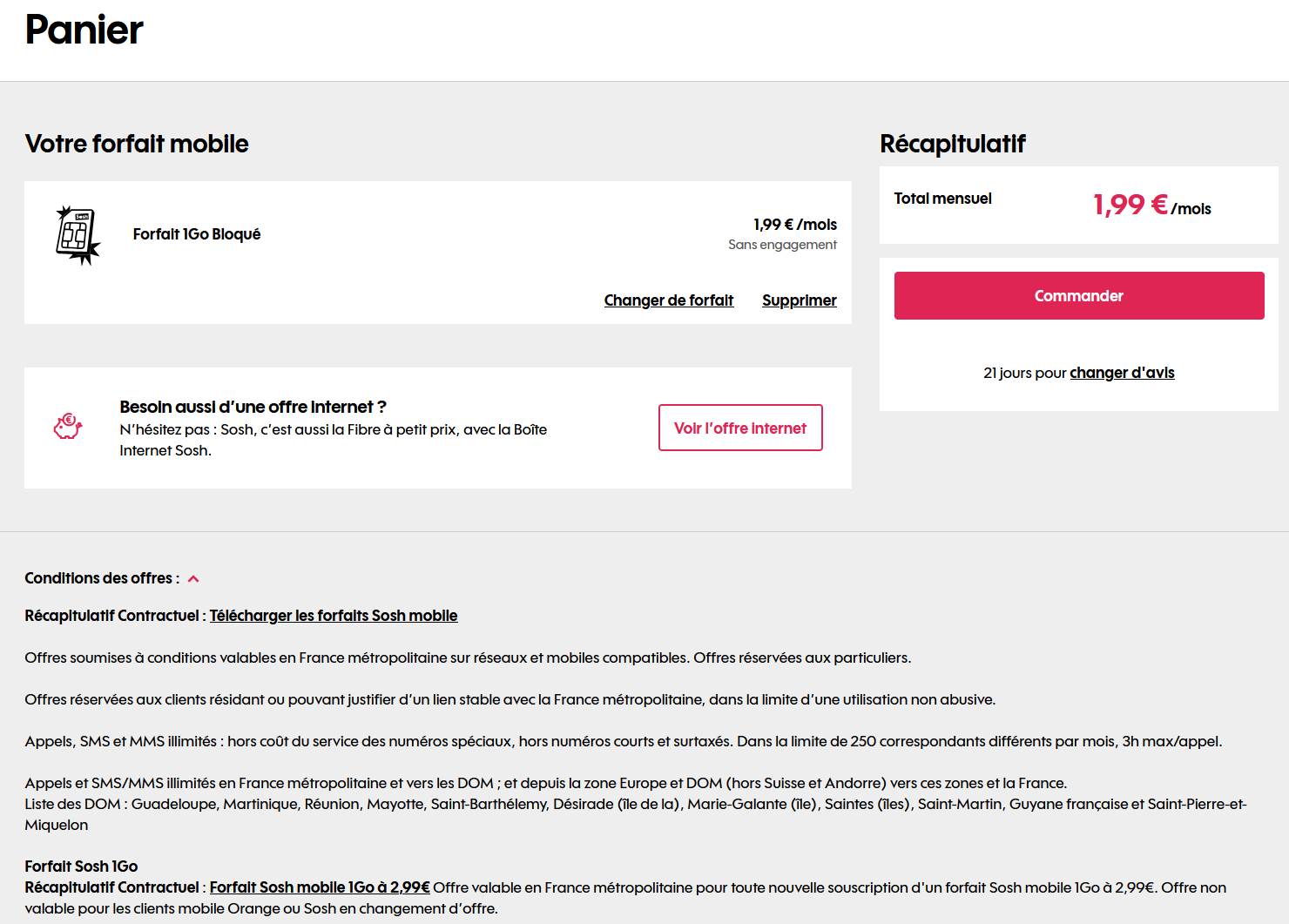Click the piggy bank euro icon
Viewport: 1289px width, 924px height.
tap(68, 426)
